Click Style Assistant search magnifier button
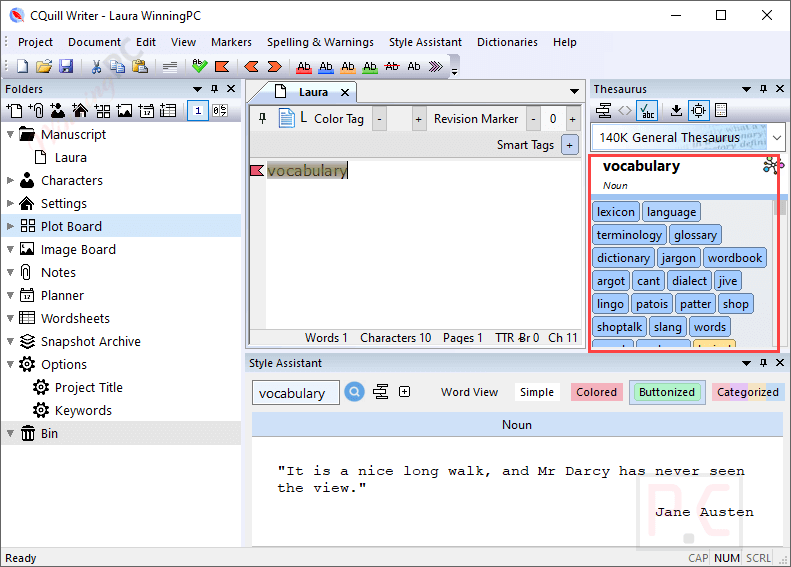 355,391
